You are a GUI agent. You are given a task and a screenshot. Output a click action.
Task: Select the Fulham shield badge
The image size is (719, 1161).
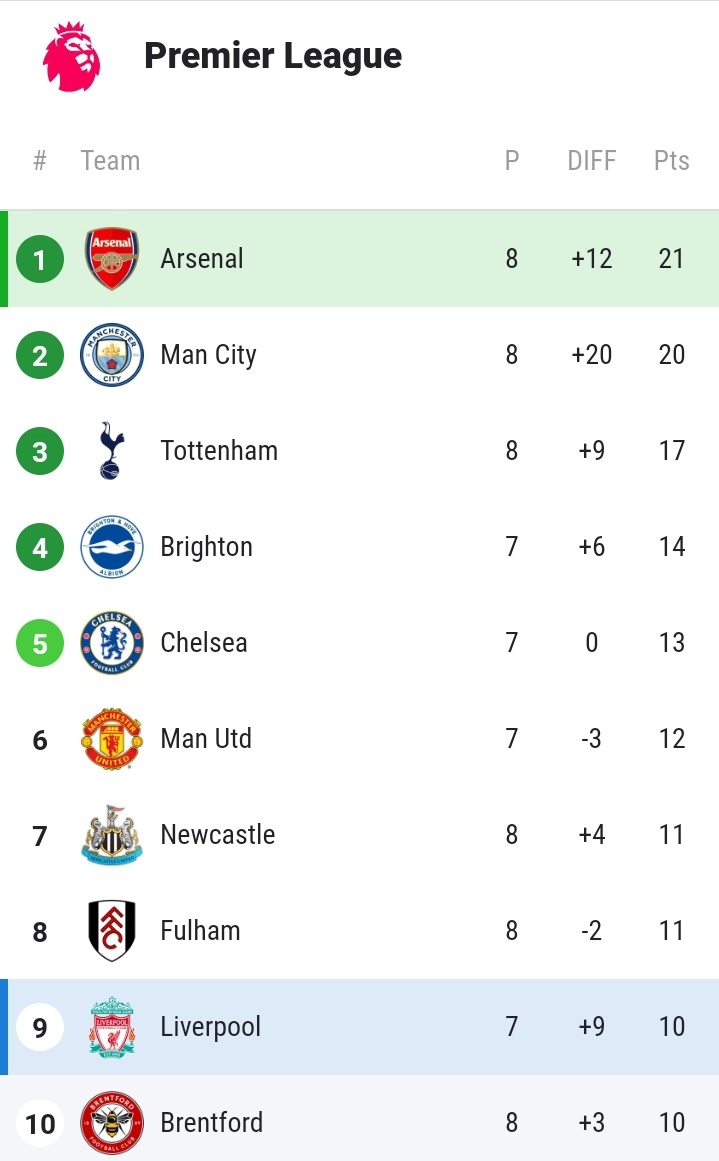pyautogui.click(x=112, y=931)
